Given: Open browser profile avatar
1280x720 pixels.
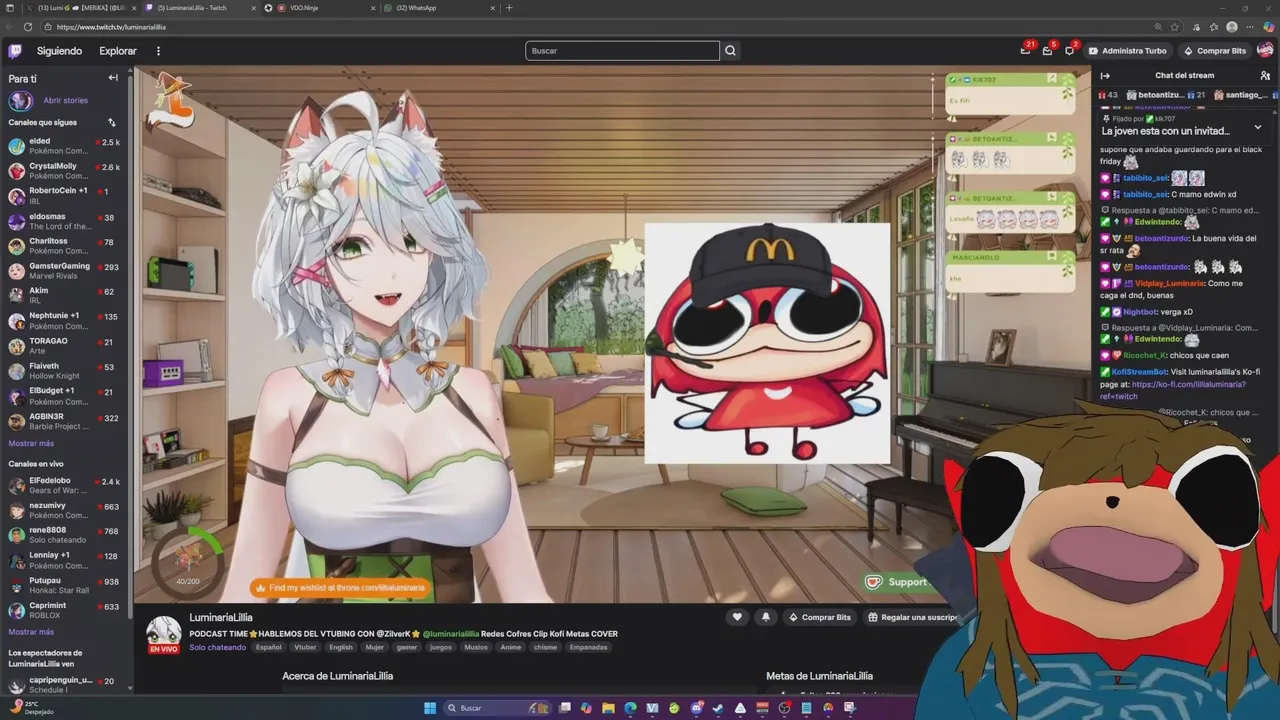Looking at the screenshot, I should click(1232, 27).
